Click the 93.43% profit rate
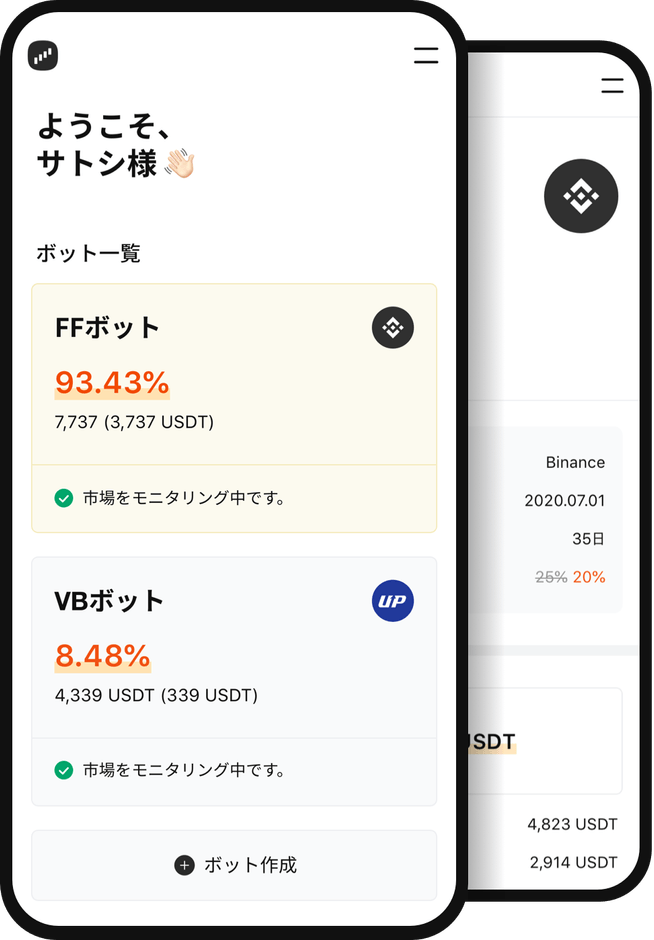Viewport: 654px width, 940px height. pos(112,383)
